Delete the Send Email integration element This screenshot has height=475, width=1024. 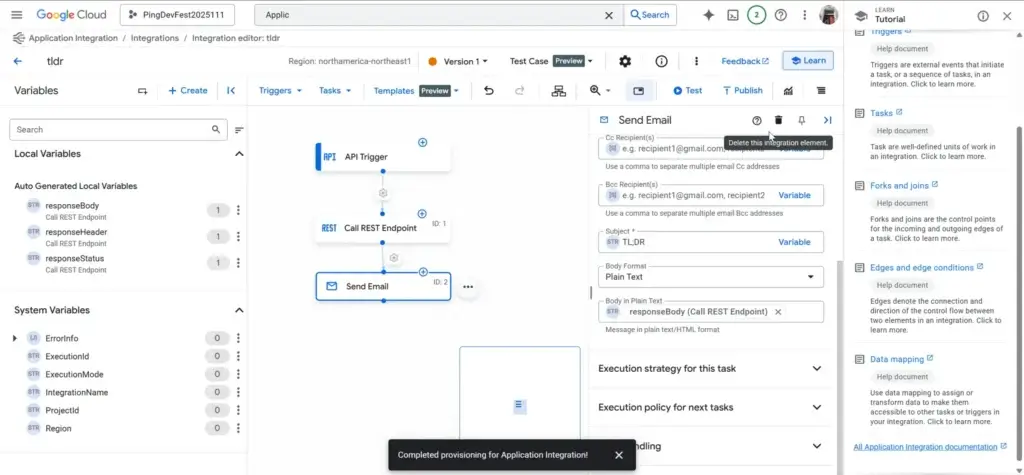point(779,120)
